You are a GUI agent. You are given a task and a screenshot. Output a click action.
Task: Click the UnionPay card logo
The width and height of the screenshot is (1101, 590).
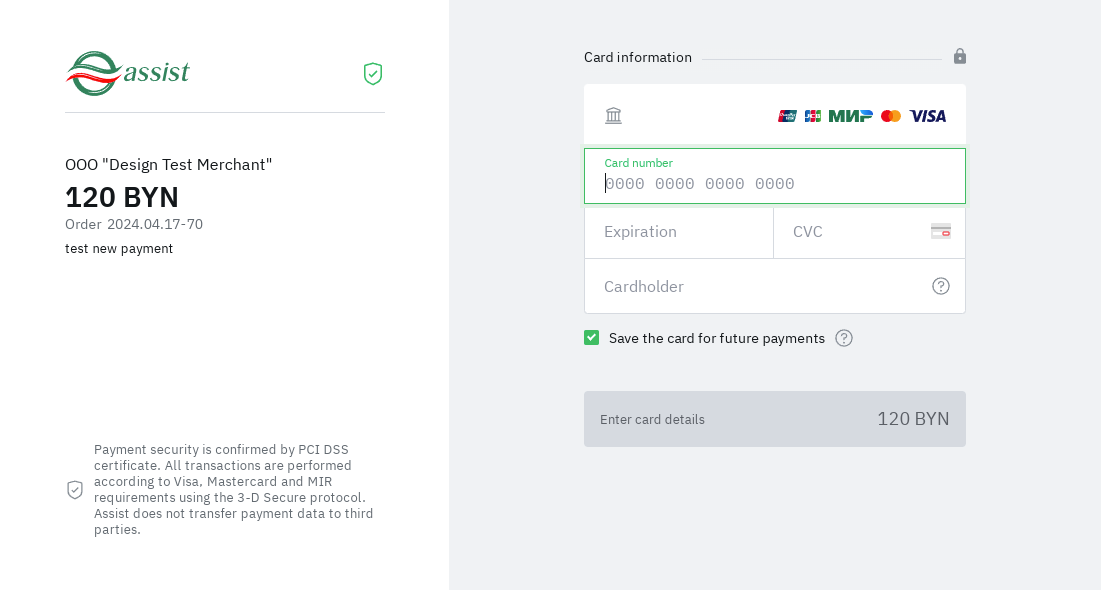[x=787, y=116]
